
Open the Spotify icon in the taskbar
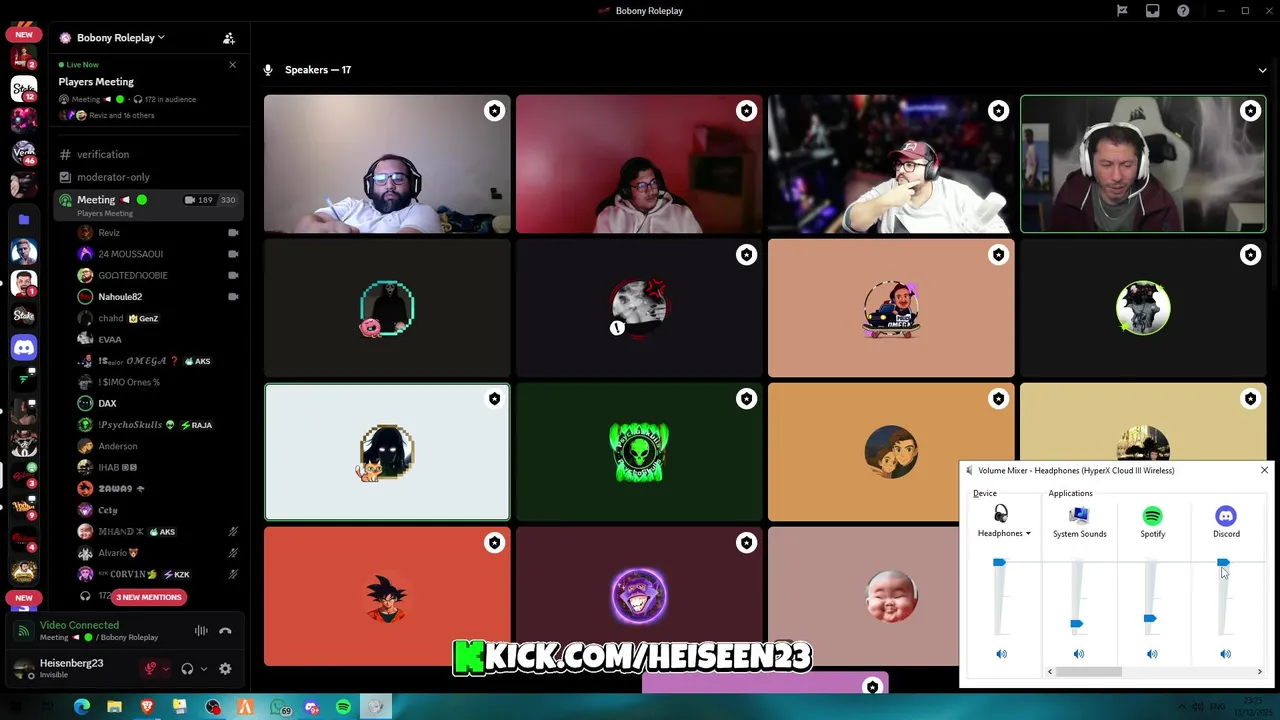[x=343, y=707]
